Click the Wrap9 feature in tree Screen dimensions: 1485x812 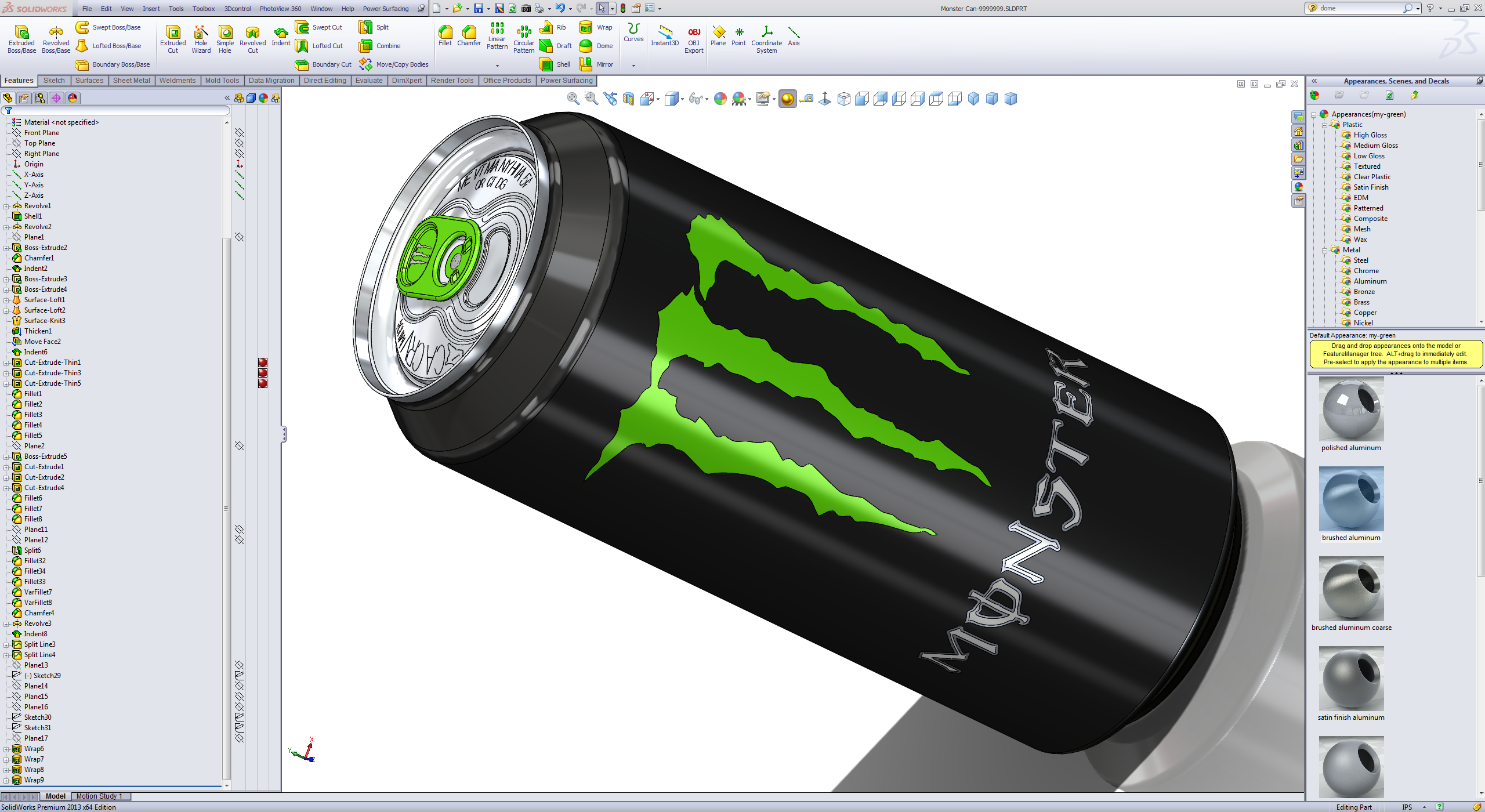pos(28,780)
